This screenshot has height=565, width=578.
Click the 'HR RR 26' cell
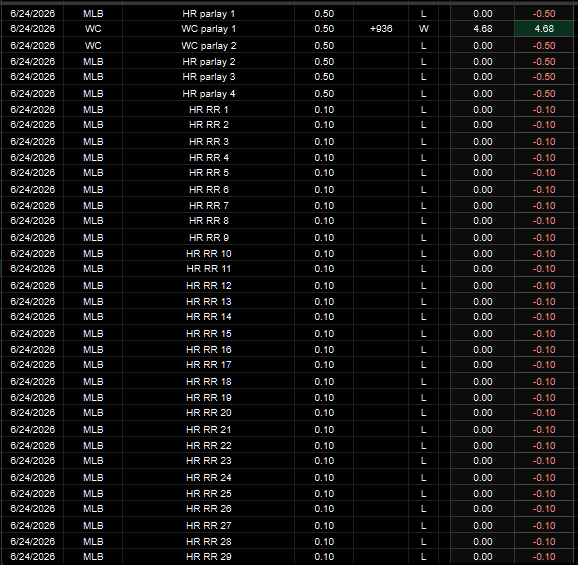click(209, 509)
